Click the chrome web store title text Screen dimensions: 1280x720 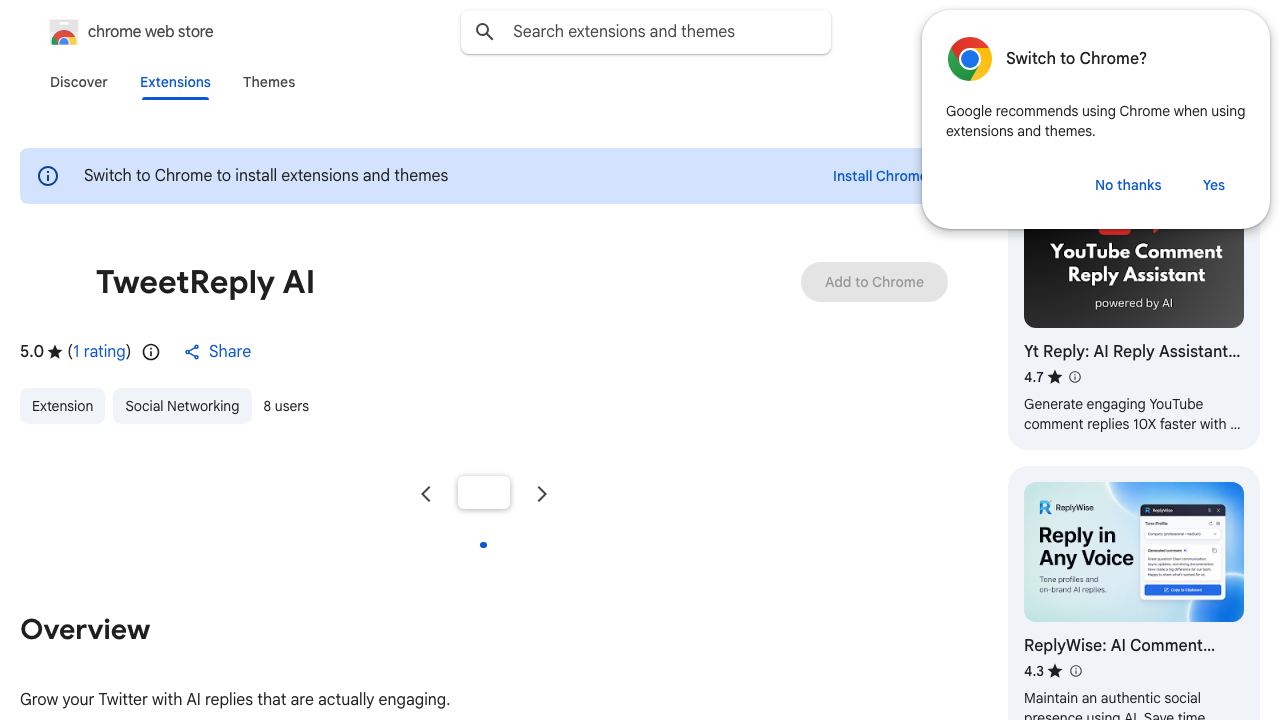(x=151, y=32)
